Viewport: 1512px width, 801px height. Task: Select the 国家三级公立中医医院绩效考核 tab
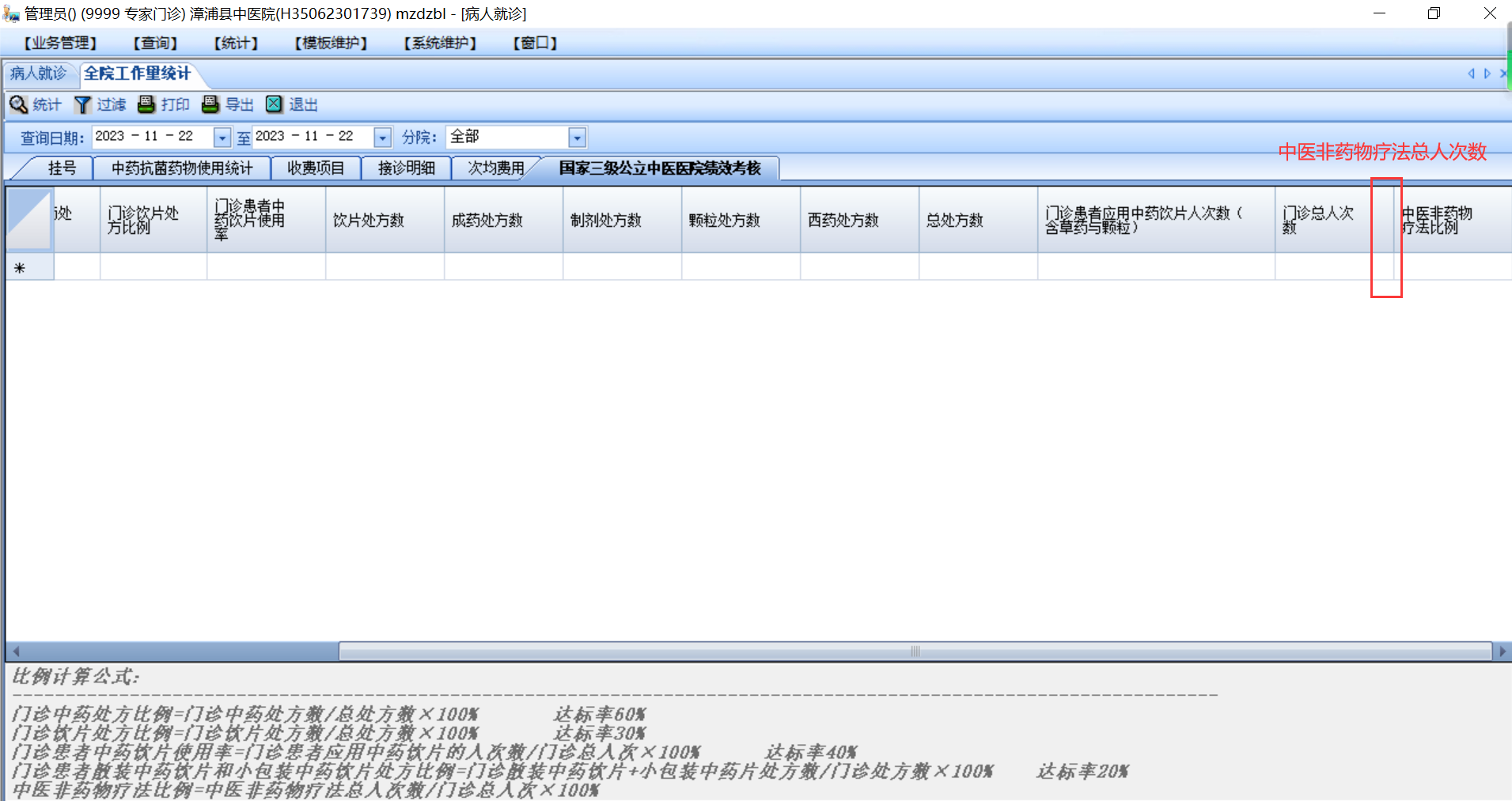pos(660,168)
